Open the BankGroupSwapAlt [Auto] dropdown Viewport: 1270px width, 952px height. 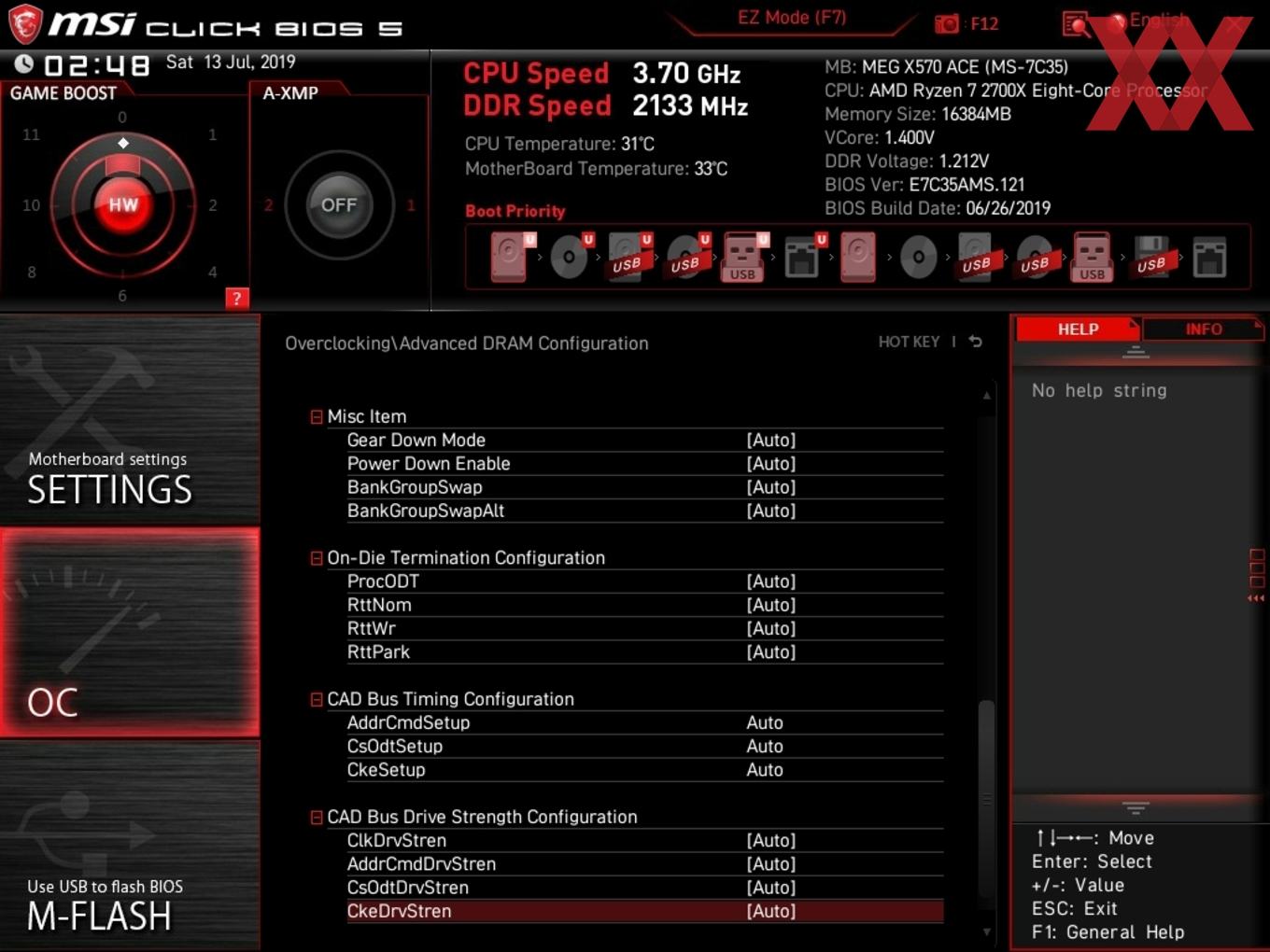tap(771, 511)
